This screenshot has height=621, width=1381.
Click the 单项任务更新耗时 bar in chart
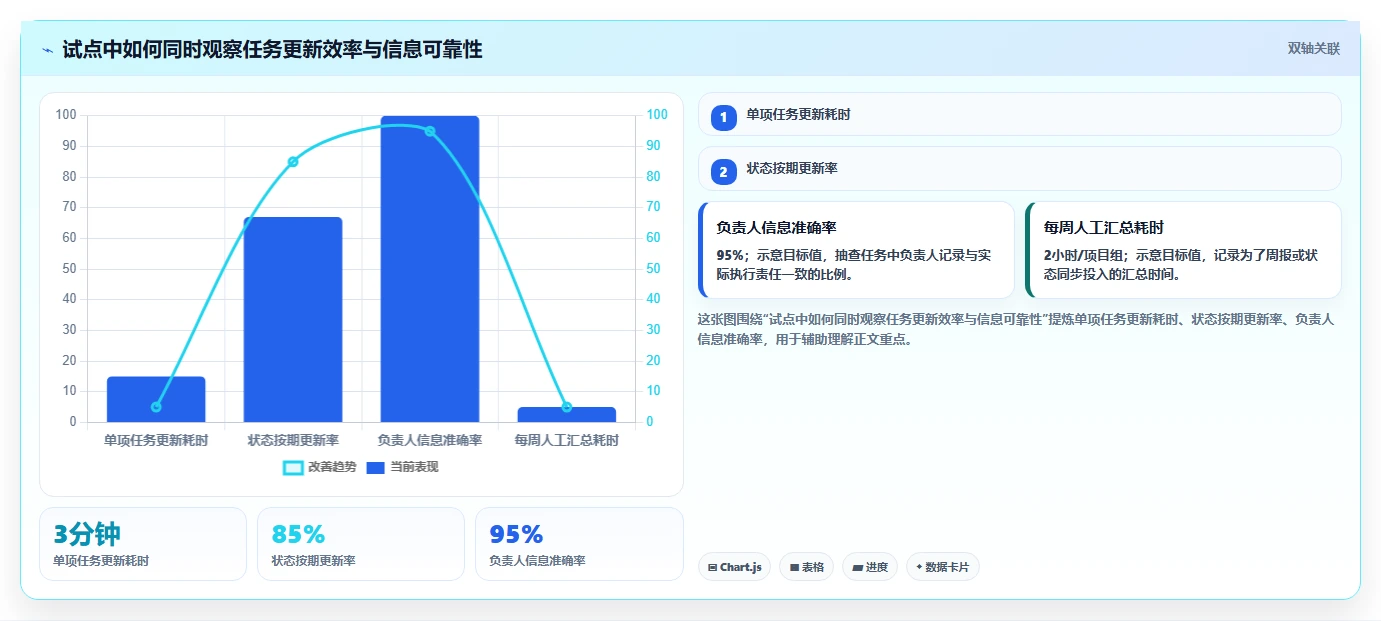[x=156, y=399]
